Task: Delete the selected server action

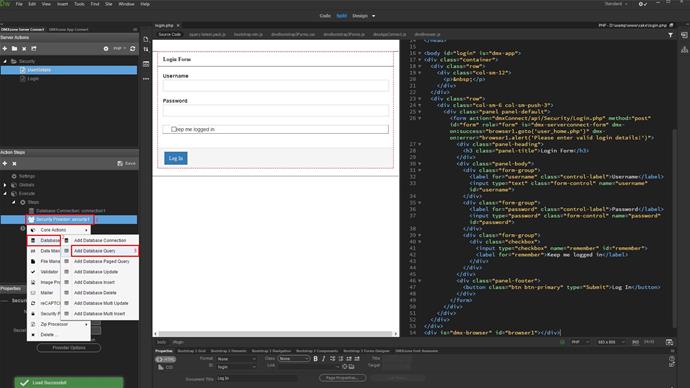Action: (x=24, y=48)
